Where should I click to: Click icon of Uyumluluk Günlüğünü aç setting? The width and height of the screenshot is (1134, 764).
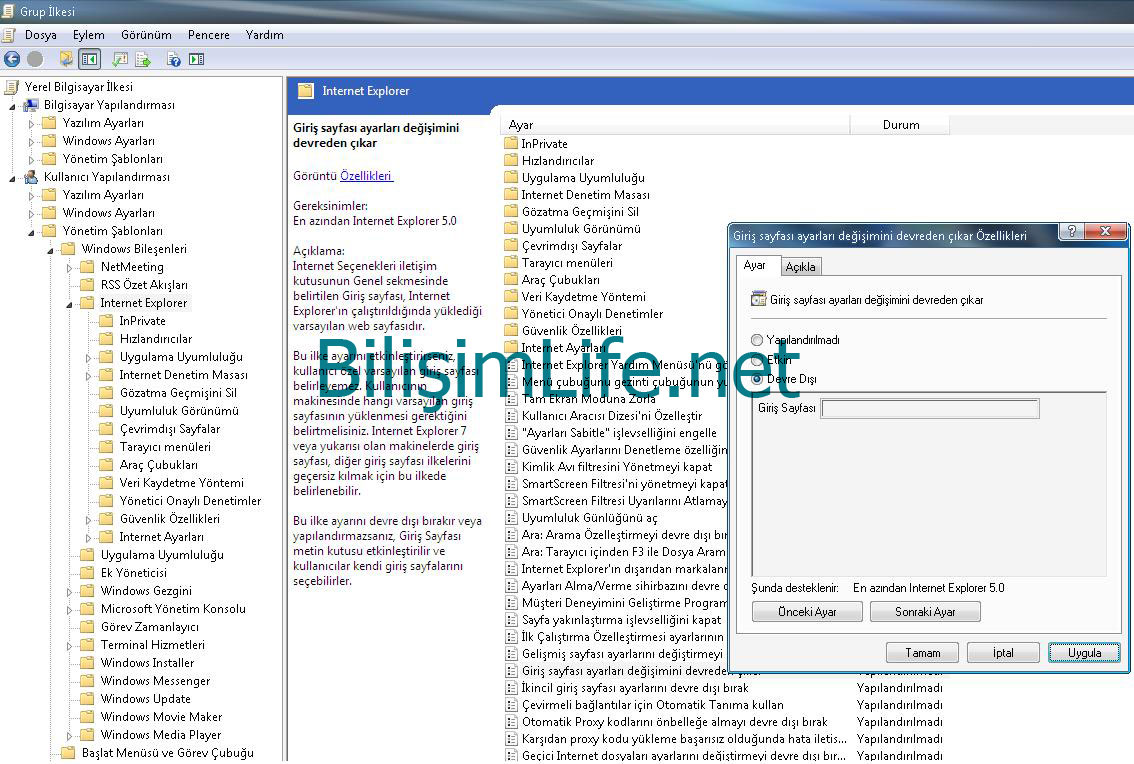(511, 518)
